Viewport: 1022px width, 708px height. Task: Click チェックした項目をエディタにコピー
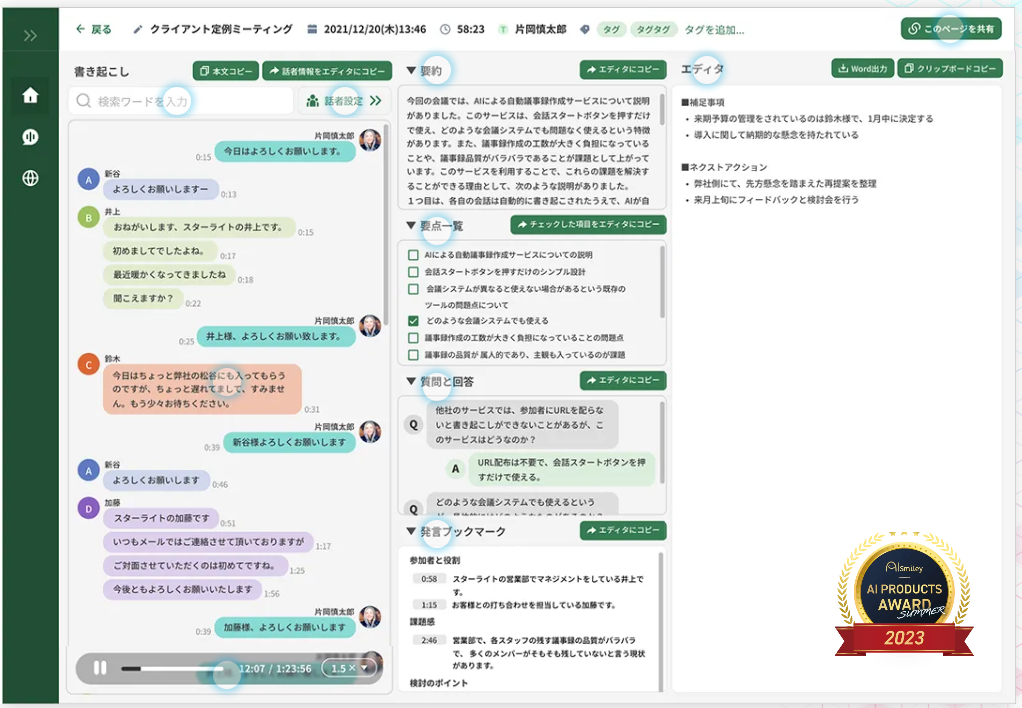589,224
